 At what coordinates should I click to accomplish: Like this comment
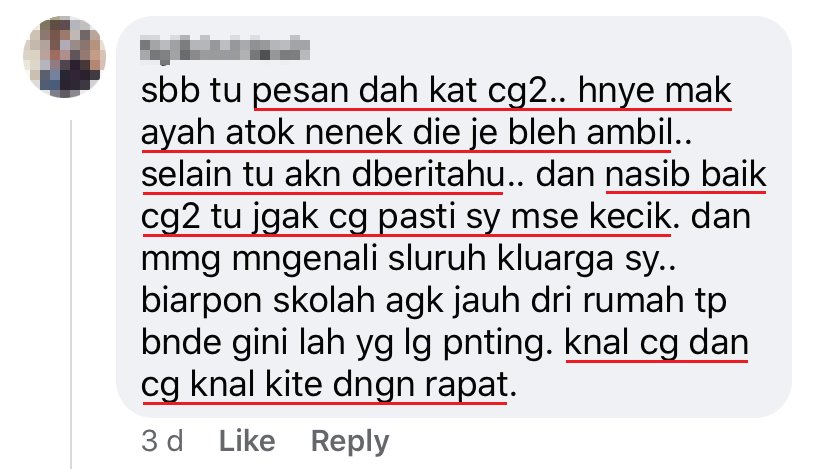coord(247,441)
